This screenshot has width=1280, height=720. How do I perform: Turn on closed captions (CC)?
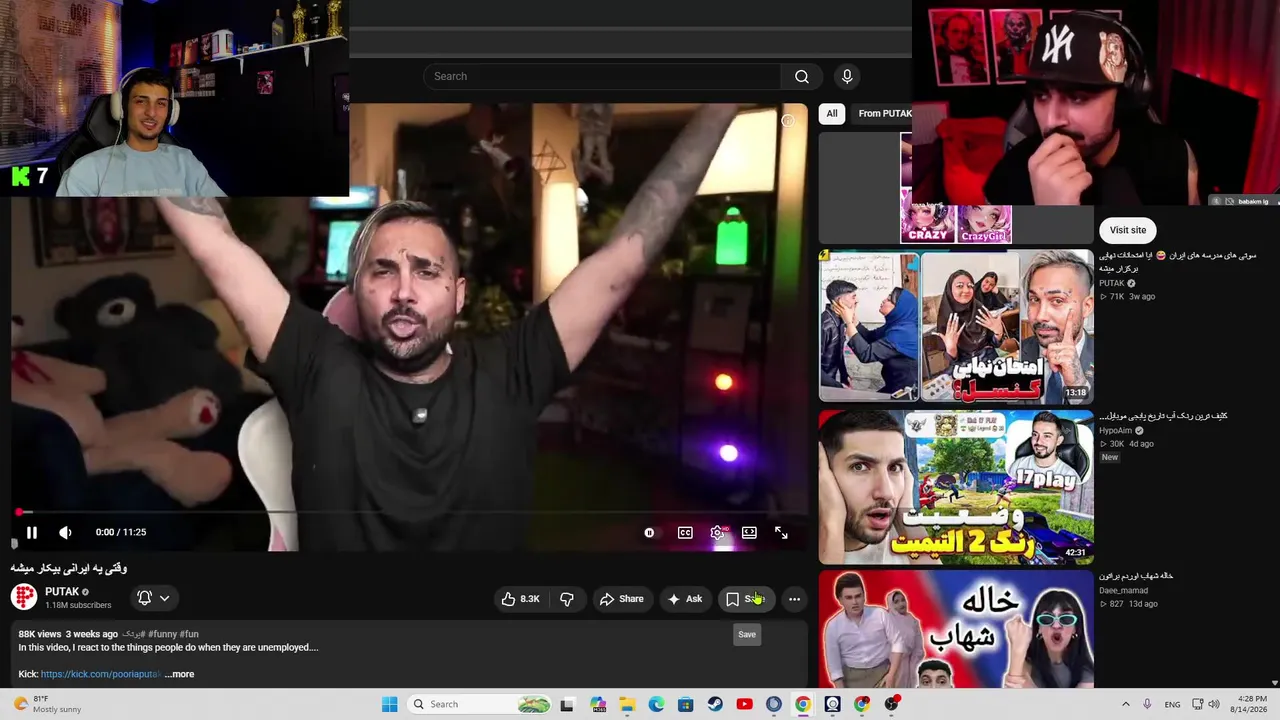point(685,533)
